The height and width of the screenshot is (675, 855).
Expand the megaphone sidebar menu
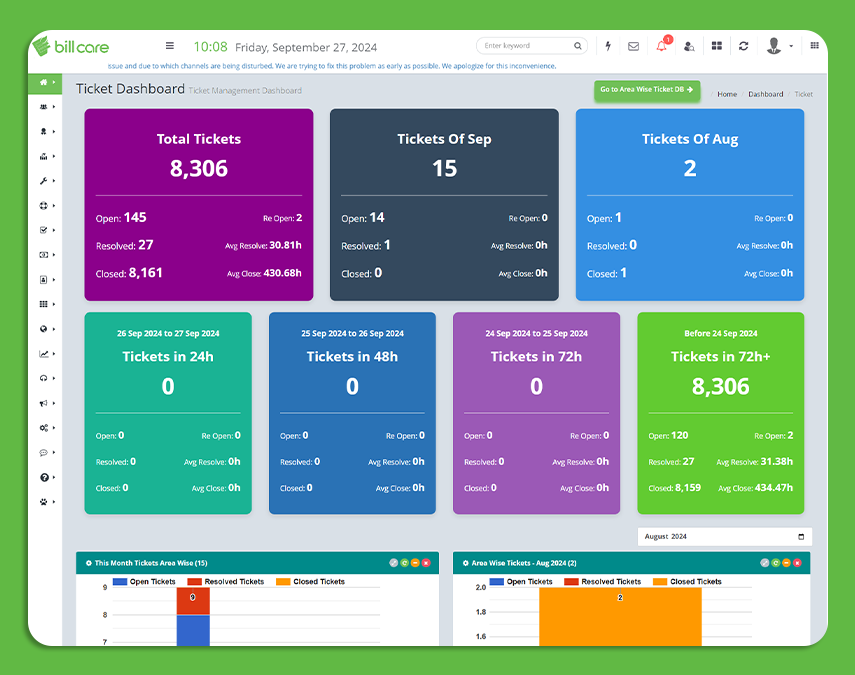pos(44,403)
